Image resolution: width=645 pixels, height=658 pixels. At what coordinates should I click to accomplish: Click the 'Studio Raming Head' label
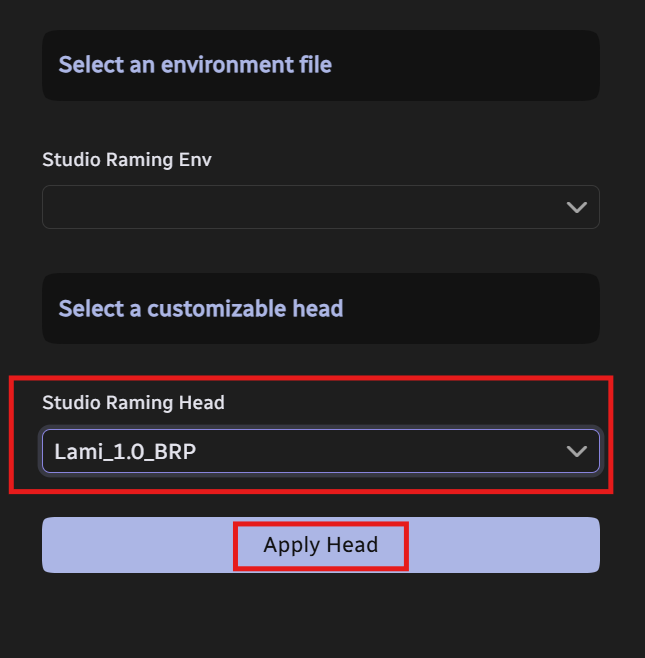coord(133,403)
